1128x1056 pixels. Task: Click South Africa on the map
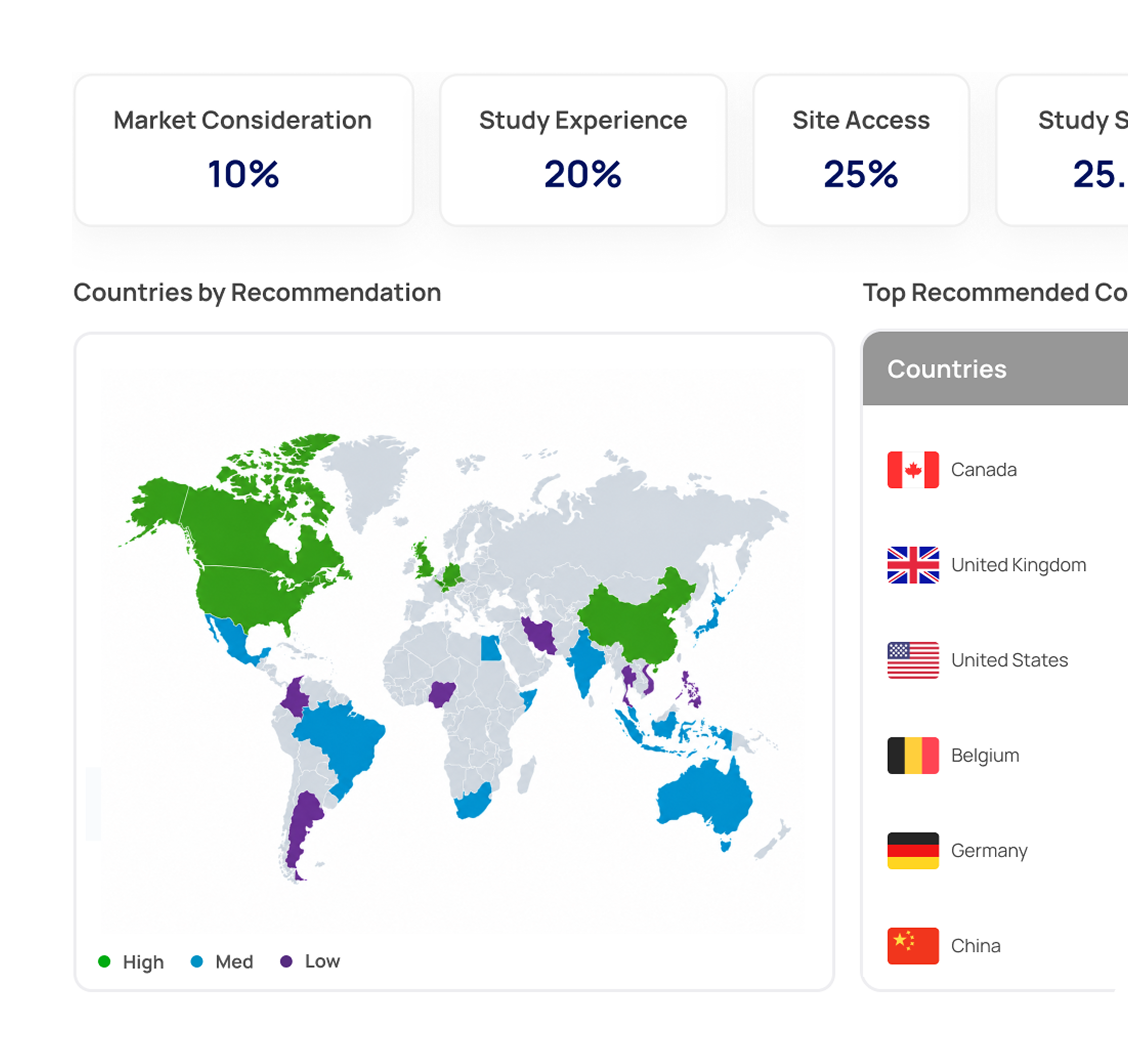(x=473, y=802)
